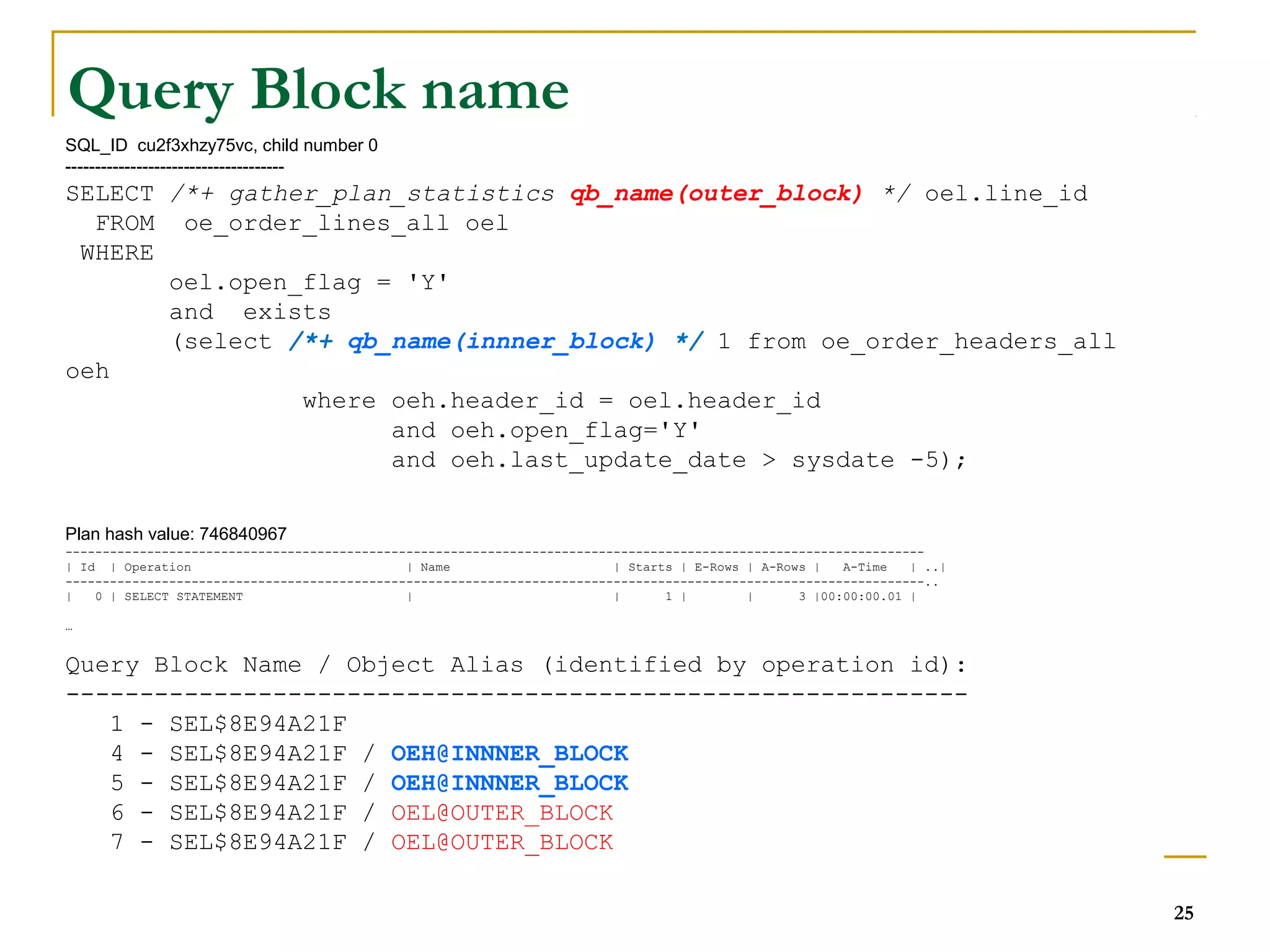Viewport: 1270px width, 952px height.
Task: Click 'where oeh.header_id = oel.header_id' line
Action: click(562, 401)
